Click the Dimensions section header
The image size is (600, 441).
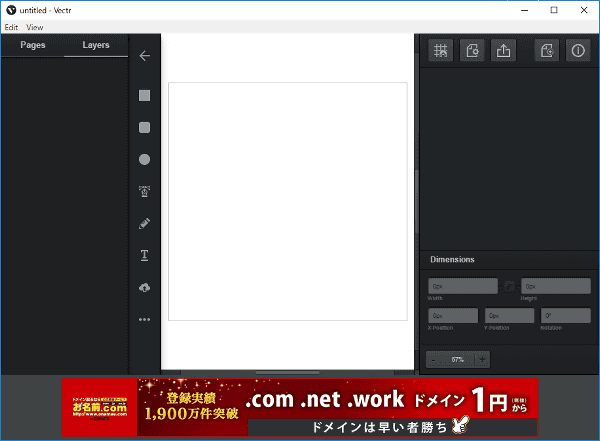(452, 260)
